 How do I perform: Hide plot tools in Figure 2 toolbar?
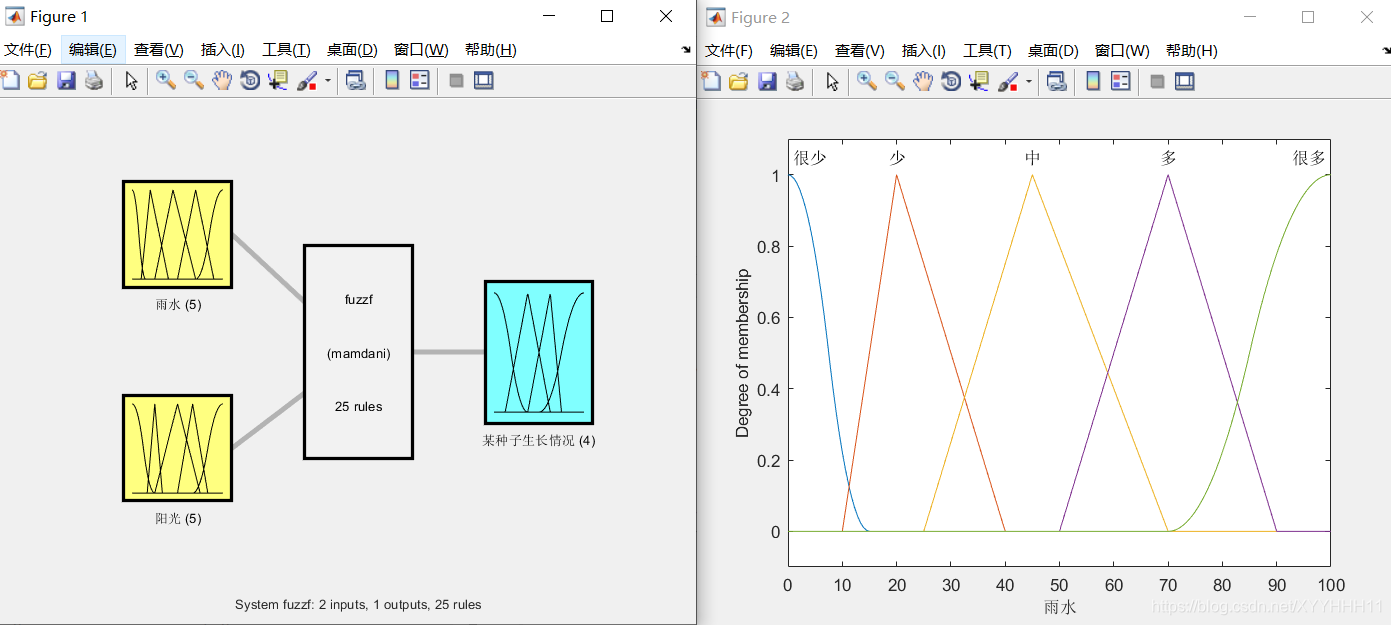pyautogui.click(x=1157, y=81)
